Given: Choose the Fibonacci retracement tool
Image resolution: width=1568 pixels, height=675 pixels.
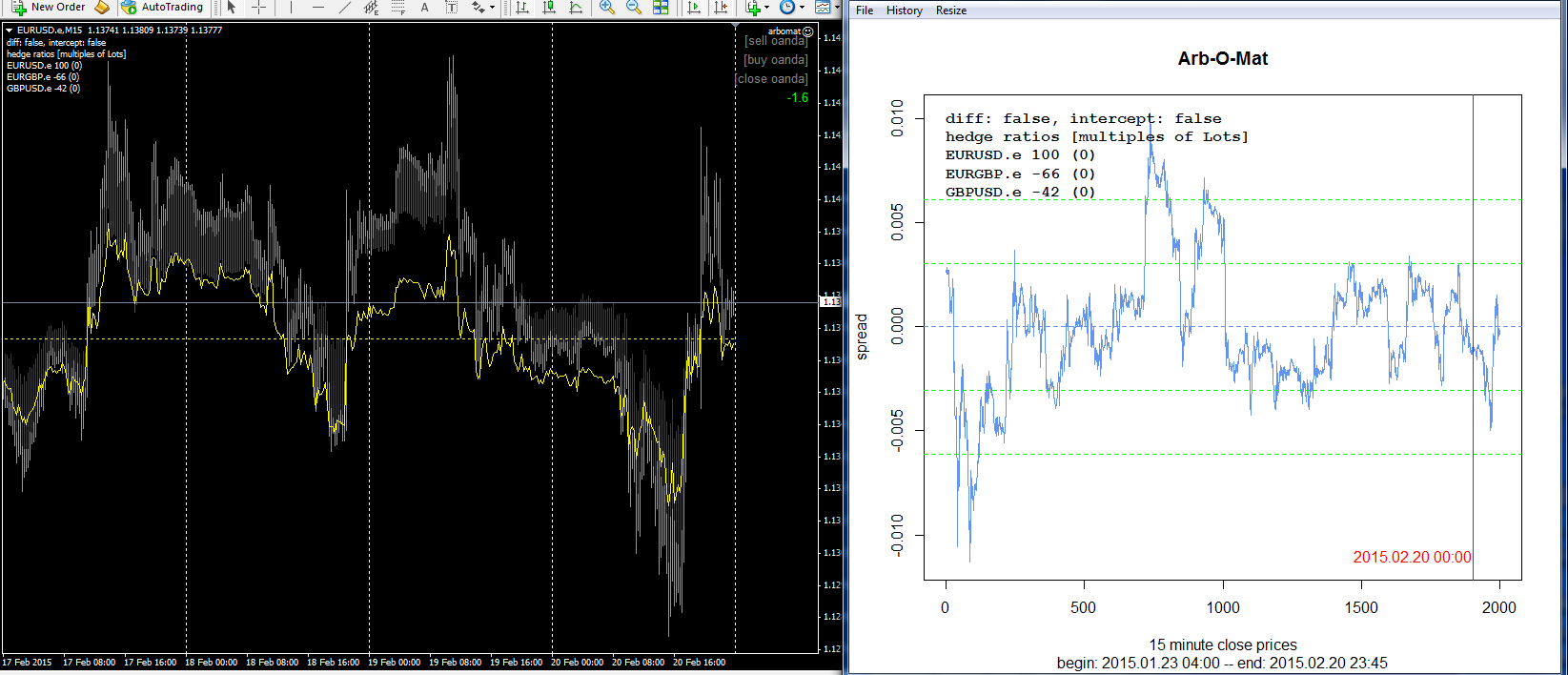Looking at the screenshot, I should [x=398, y=7].
